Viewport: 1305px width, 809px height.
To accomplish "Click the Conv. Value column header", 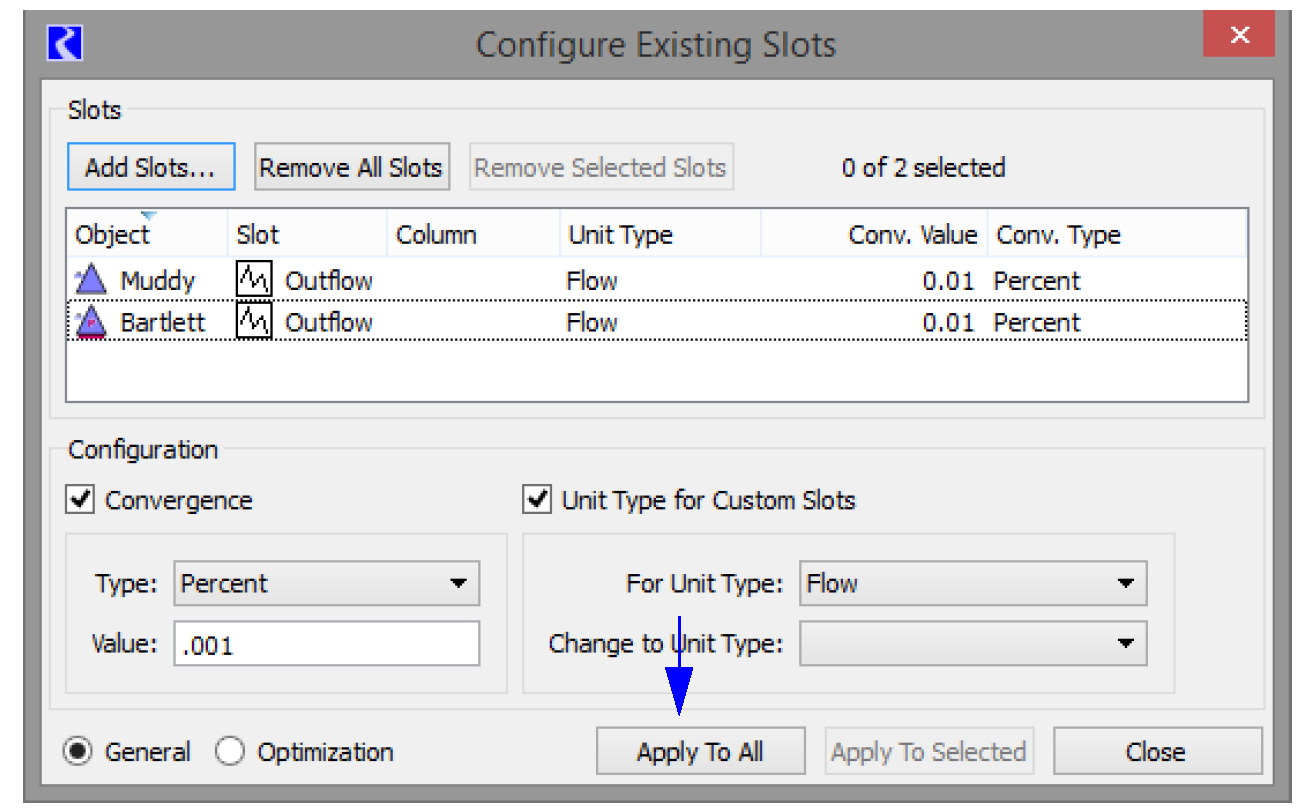I will [911, 235].
